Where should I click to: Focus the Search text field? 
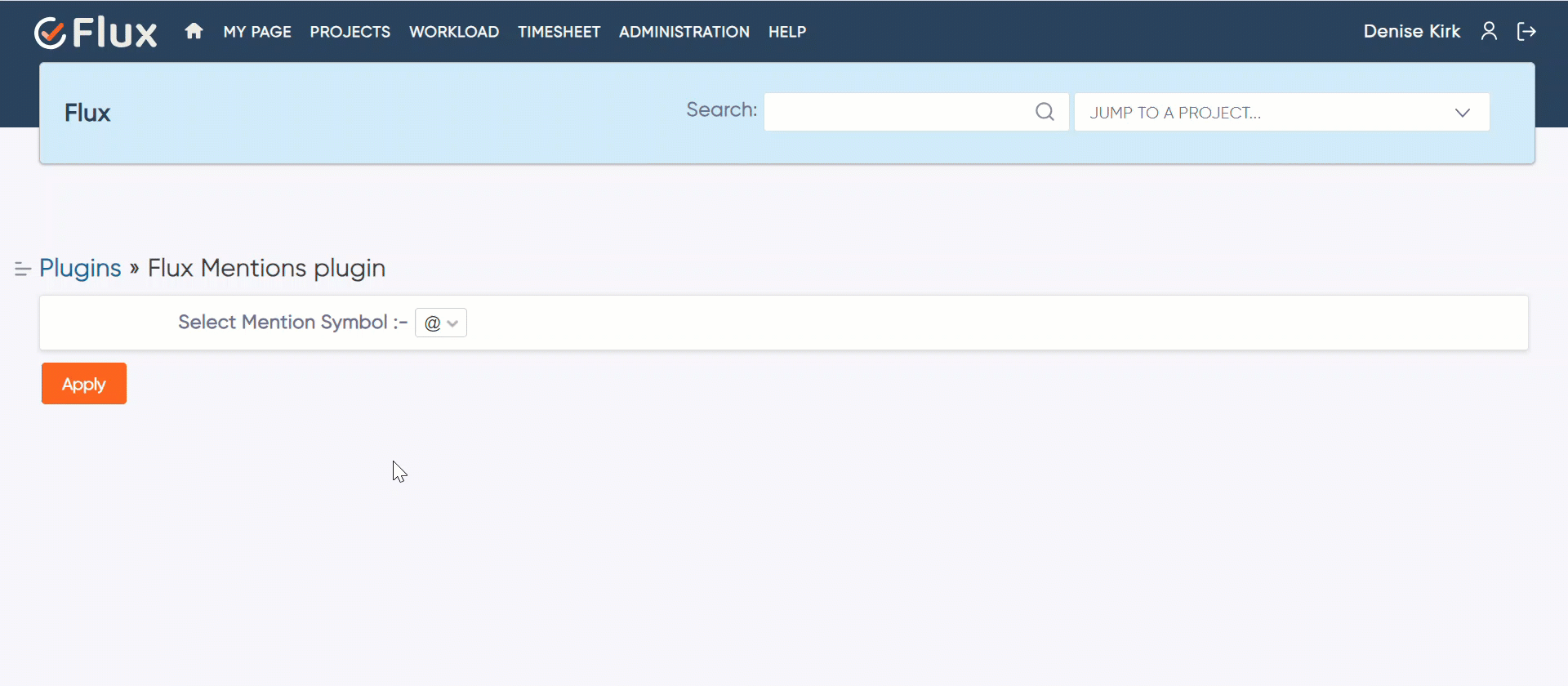pyautogui.click(x=898, y=112)
